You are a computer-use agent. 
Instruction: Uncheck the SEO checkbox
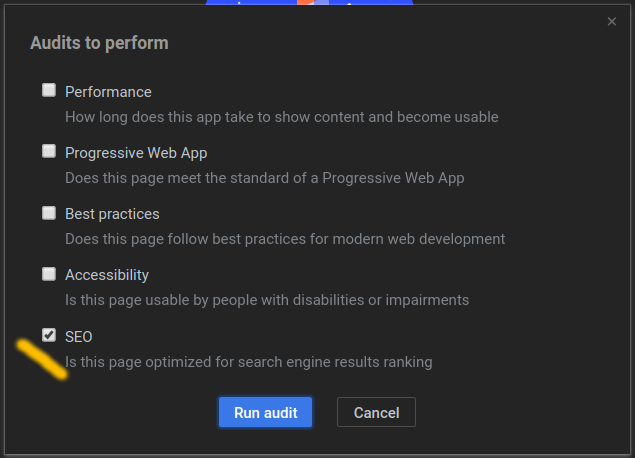(x=49, y=335)
